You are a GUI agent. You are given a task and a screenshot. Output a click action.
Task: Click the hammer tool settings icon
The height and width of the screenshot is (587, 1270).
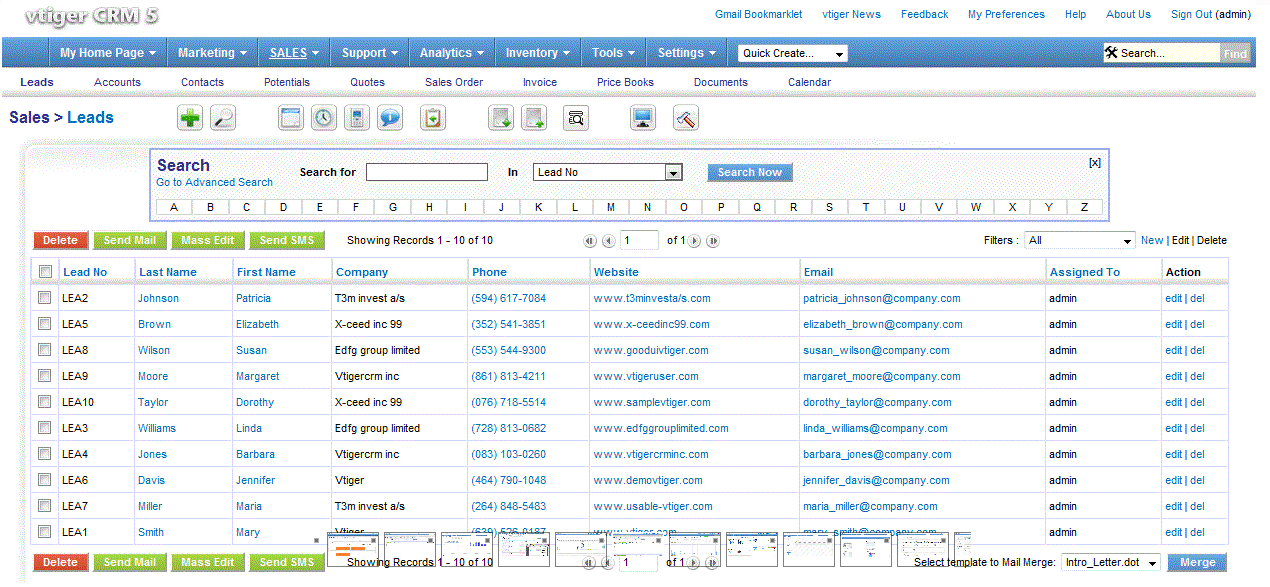coord(686,118)
